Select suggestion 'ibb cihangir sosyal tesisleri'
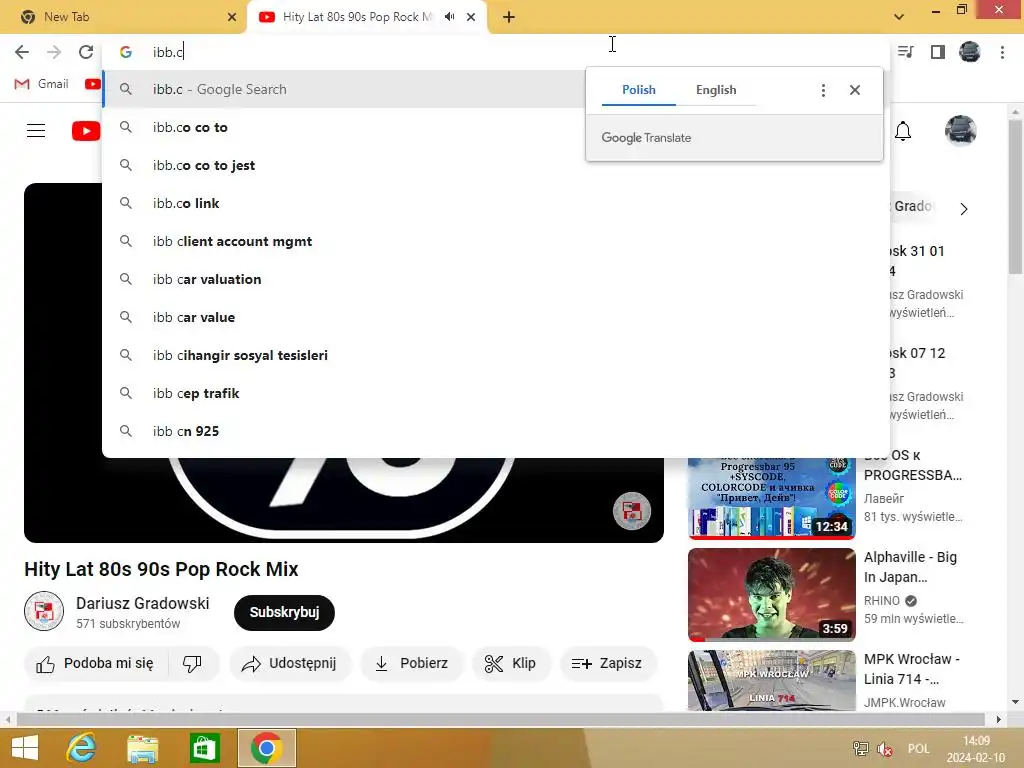The width and height of the screenshot is (1024, 768). tap(496, 355)
